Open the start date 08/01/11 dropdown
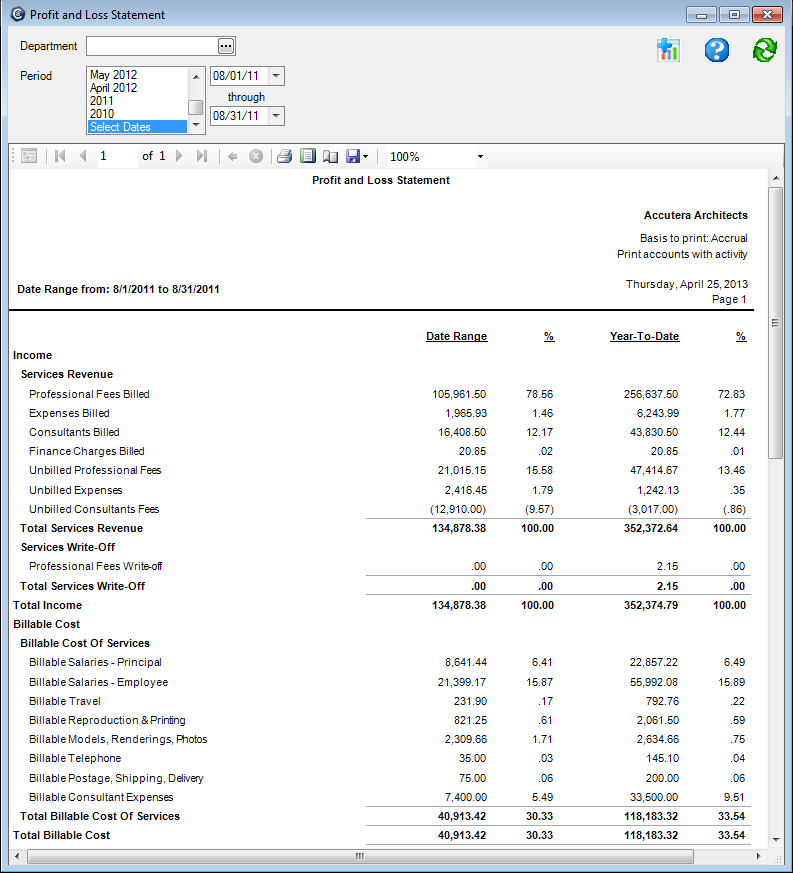The height and width of the screenshot is (873, 793). pyautogui.click(x=277, y=76)
